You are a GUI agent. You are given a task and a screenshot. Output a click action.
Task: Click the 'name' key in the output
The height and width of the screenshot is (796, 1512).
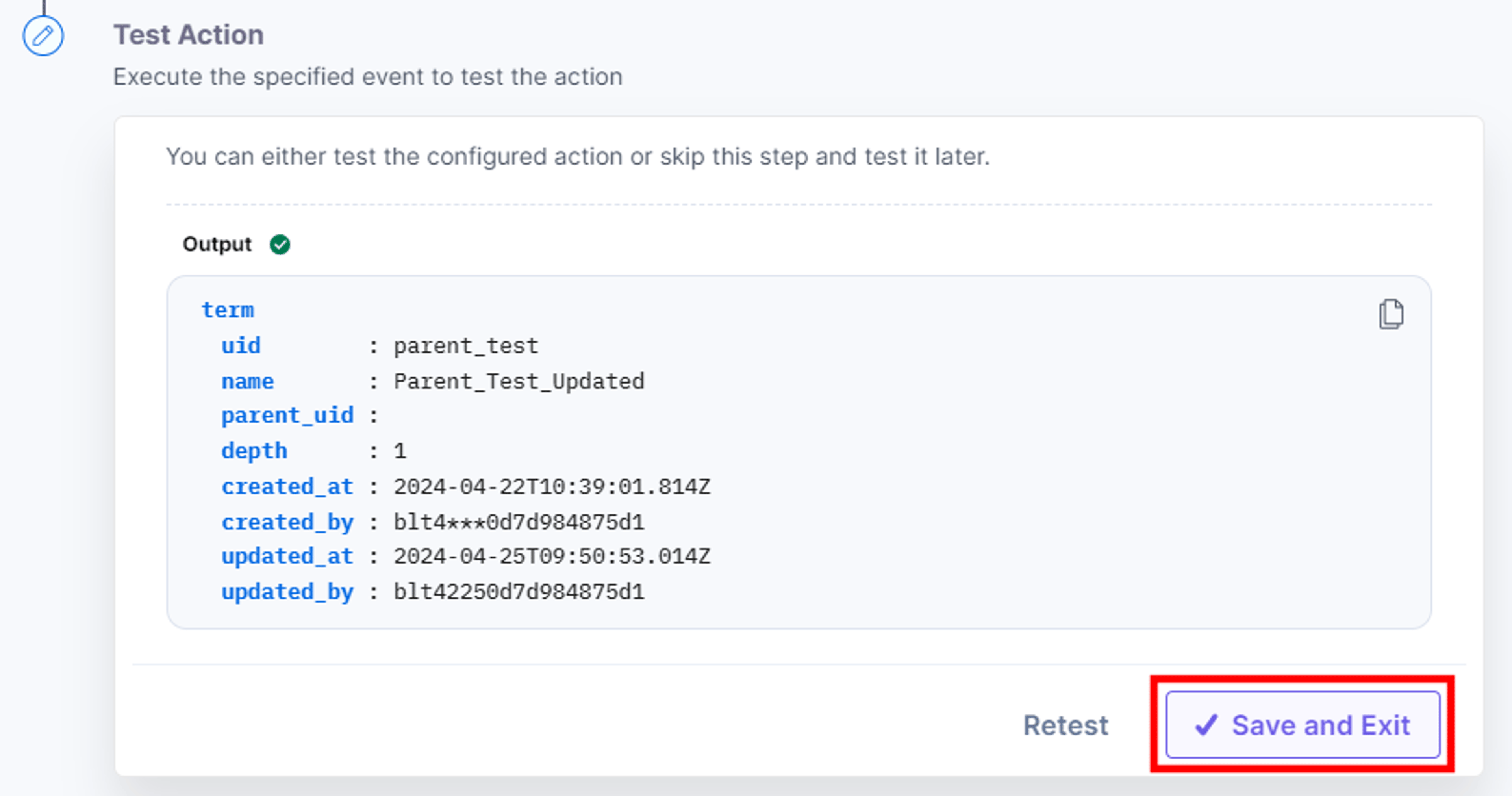[x=247, y=381]
